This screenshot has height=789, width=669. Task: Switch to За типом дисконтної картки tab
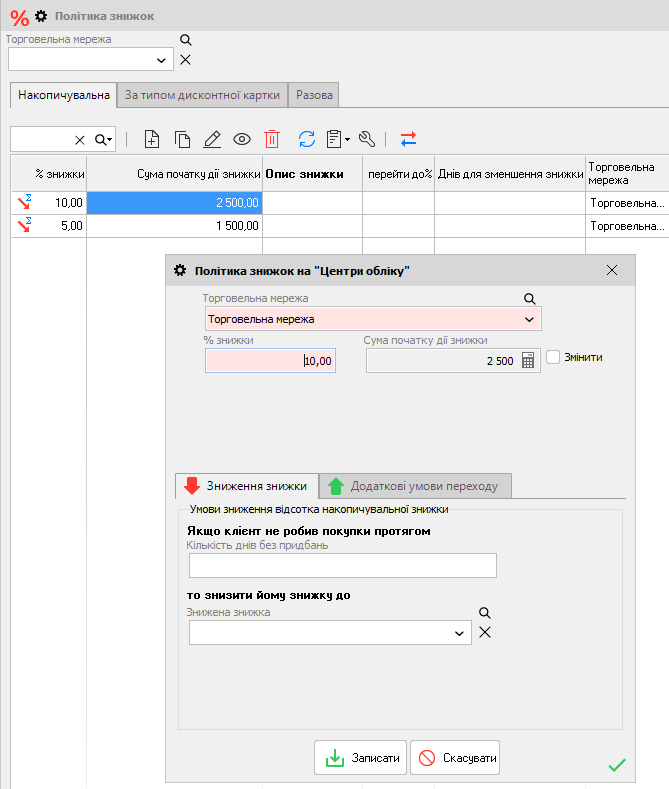pos(203,95)
